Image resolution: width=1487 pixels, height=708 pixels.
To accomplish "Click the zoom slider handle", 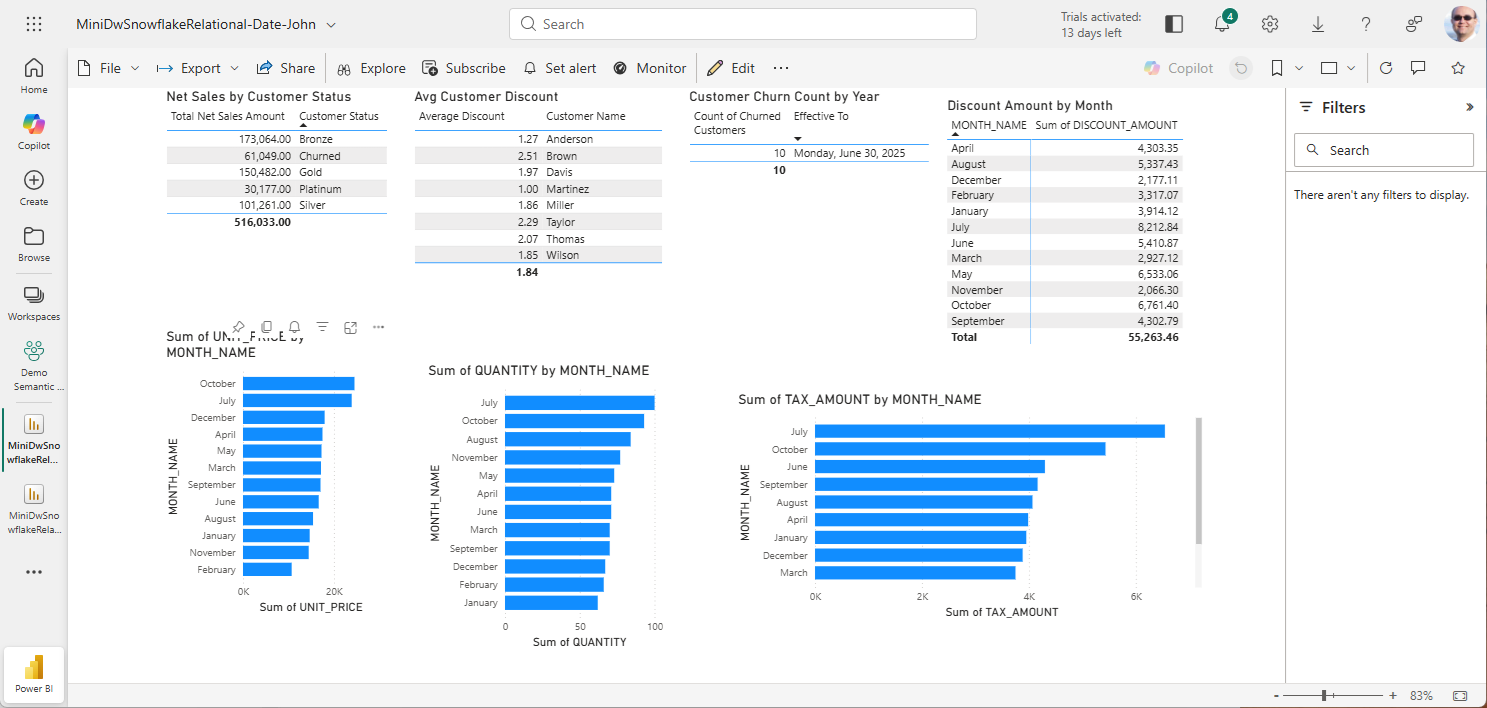I will pos(1324,695).
